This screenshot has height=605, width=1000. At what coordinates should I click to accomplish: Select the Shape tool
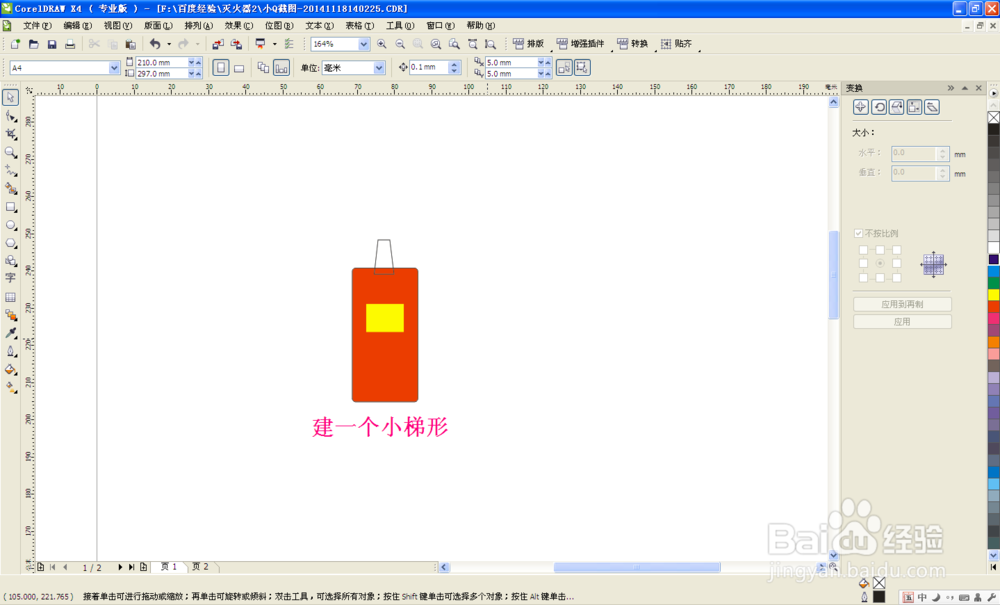[x=11, y=114]
